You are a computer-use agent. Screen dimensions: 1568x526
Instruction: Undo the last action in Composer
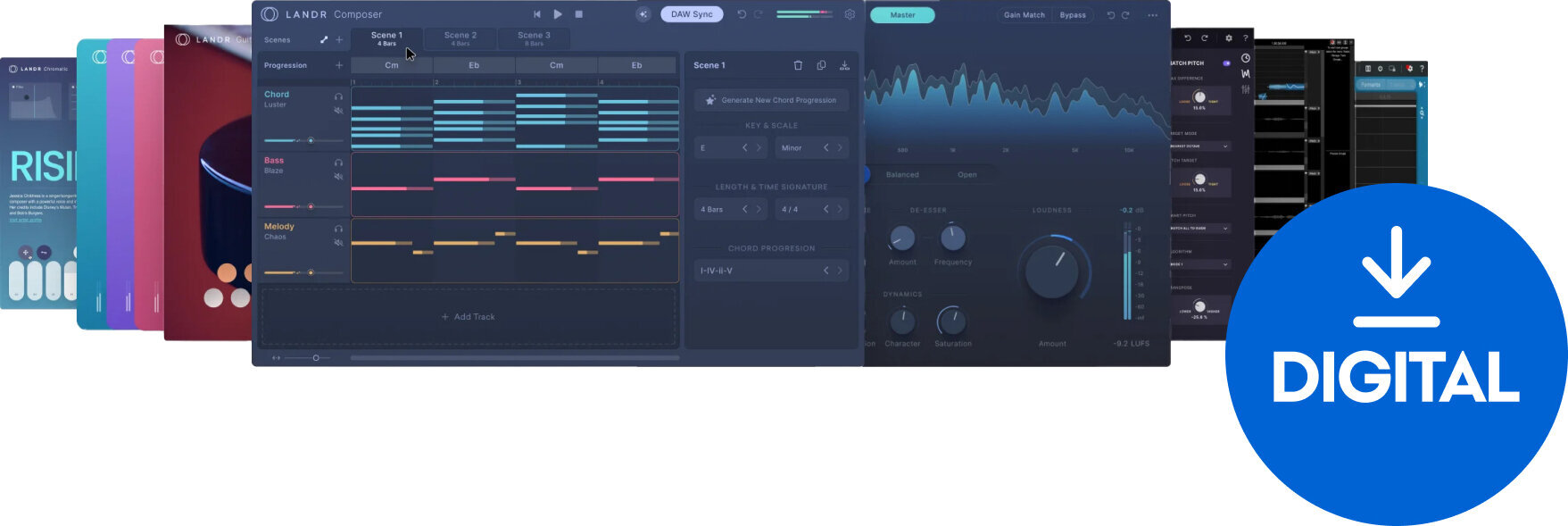(x=742, y=14)
